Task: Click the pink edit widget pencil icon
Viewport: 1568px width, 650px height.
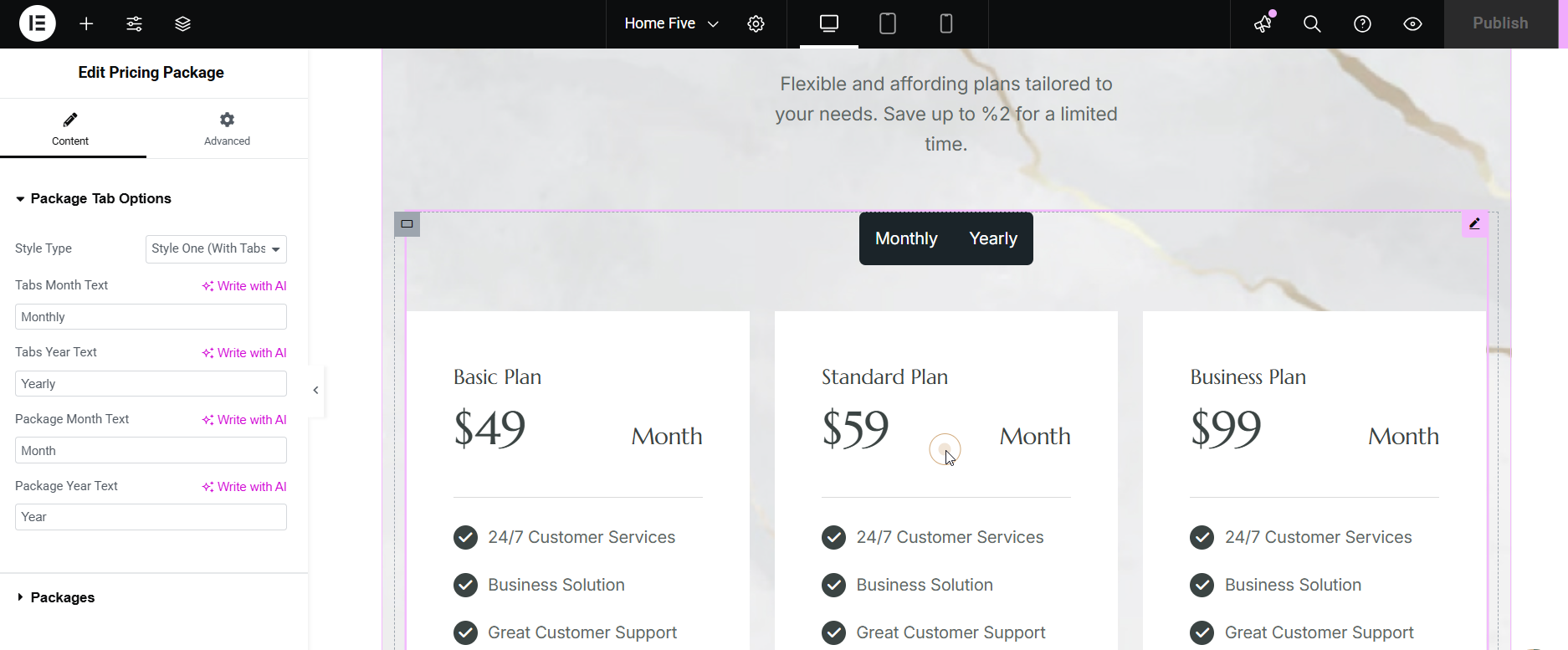Action: [1474, 223]
